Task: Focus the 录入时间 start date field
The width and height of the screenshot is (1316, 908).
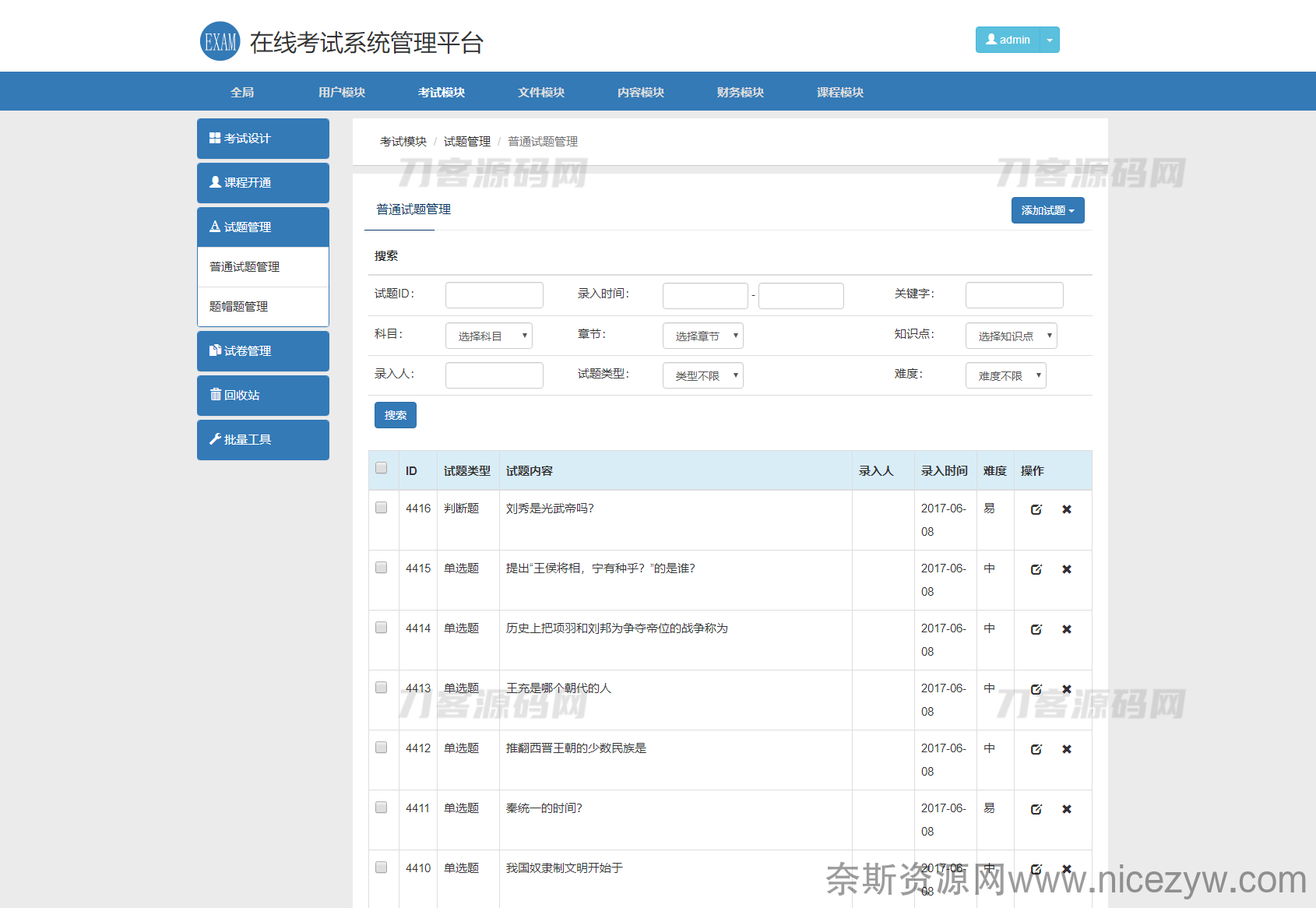Action: (x=706, y=296)
